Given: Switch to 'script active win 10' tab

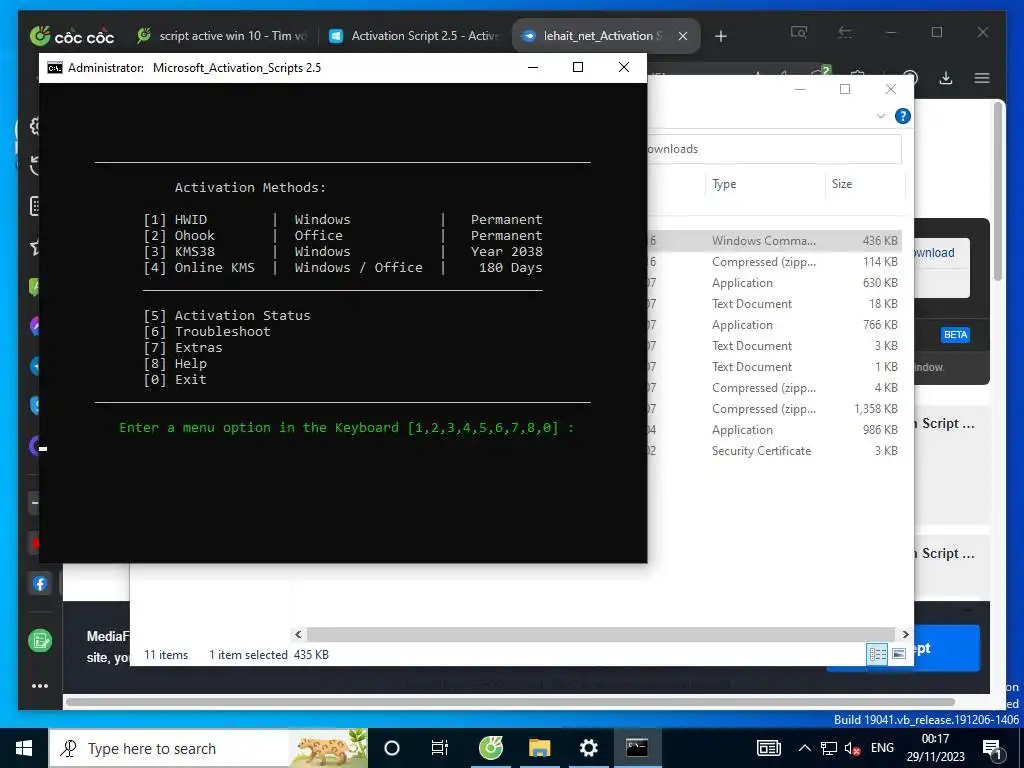Looking at the screenshot, I should pos(222,36).
